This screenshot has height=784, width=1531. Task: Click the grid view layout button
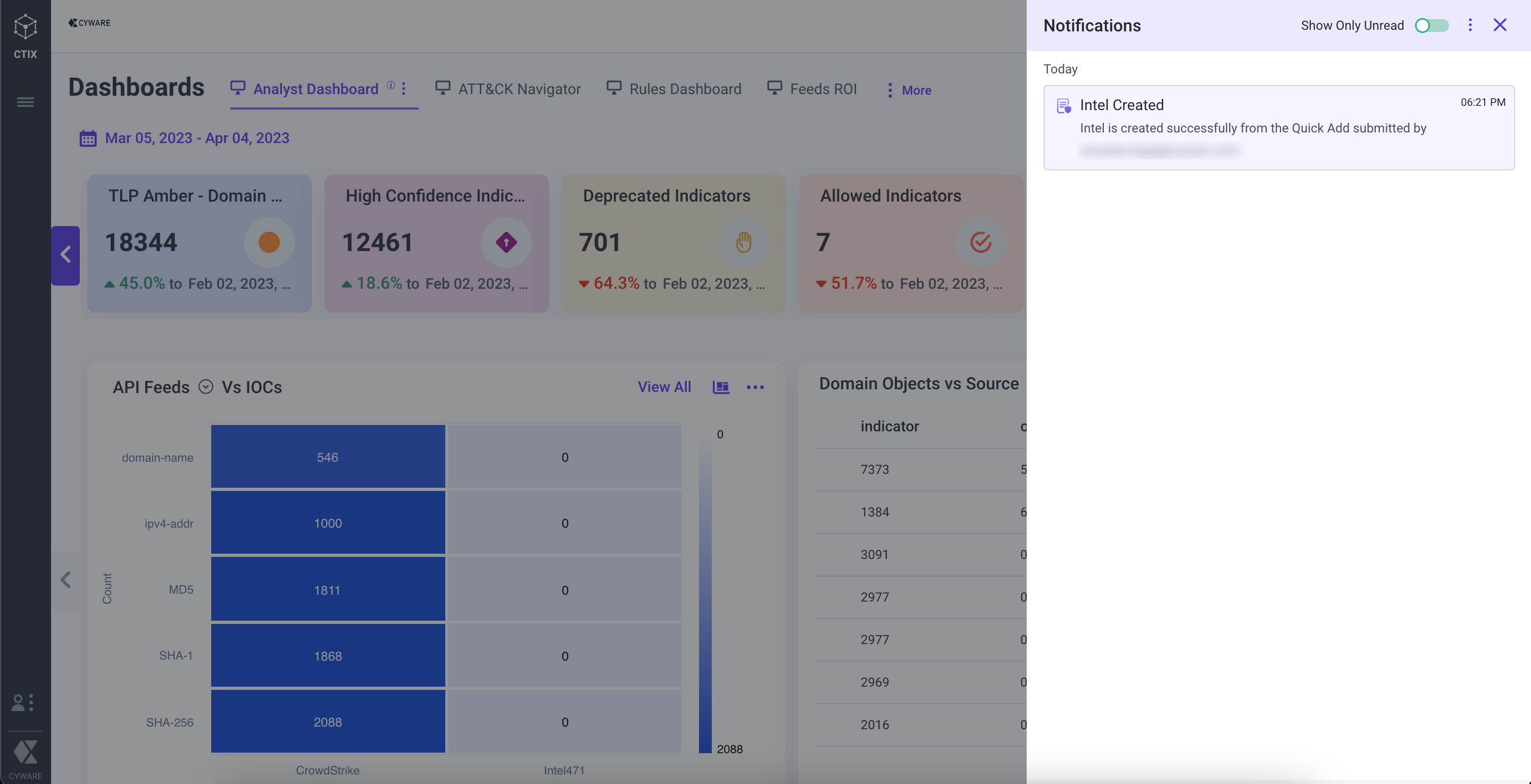pyautogui.click(x=720, y=387)
